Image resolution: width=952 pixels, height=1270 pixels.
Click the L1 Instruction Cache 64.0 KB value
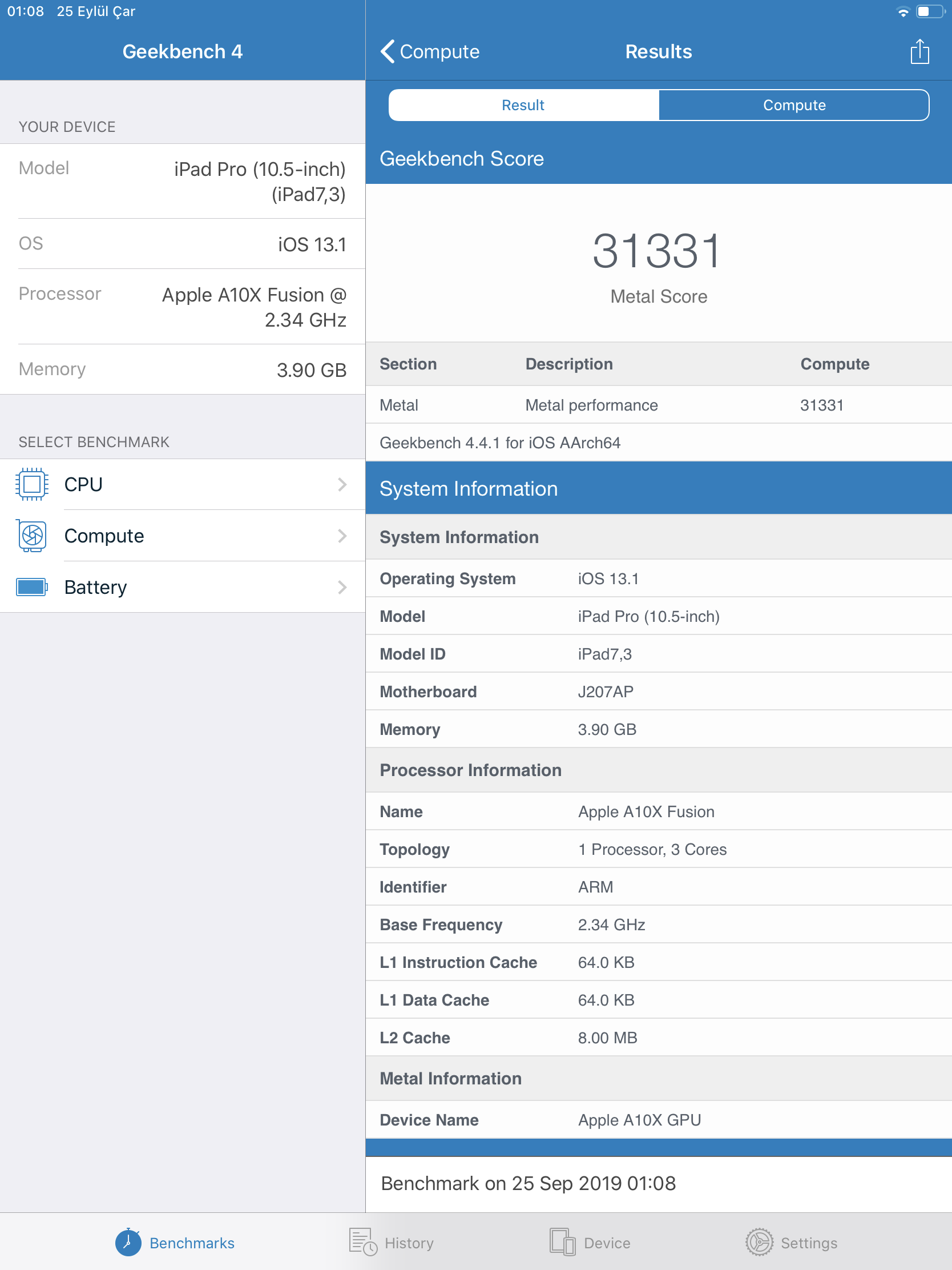point(606,962)
